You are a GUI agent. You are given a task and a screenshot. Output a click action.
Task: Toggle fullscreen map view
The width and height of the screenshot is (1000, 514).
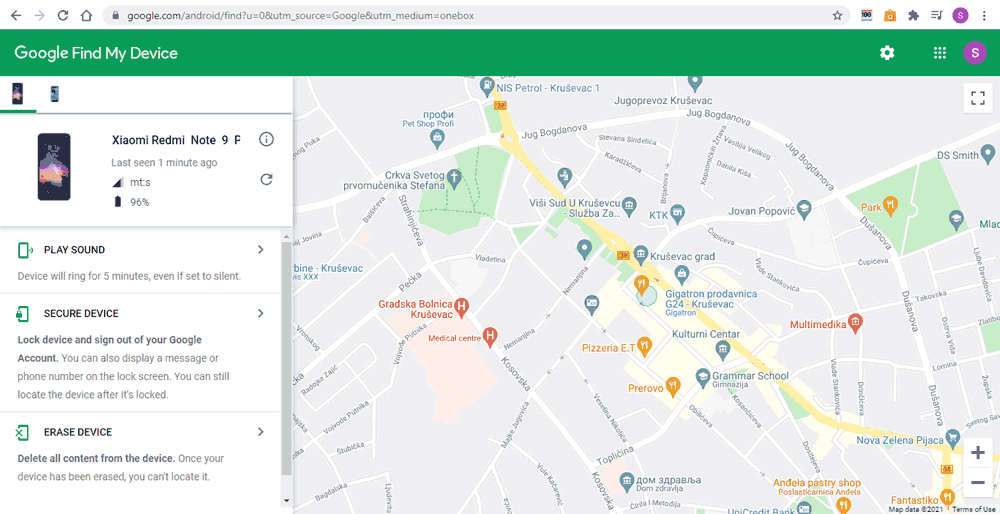point(978,98)
